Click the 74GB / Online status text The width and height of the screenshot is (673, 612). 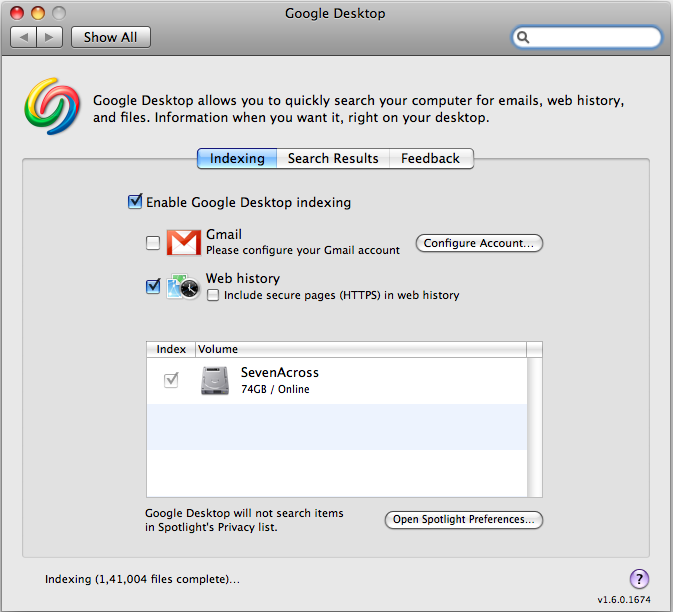275,389
